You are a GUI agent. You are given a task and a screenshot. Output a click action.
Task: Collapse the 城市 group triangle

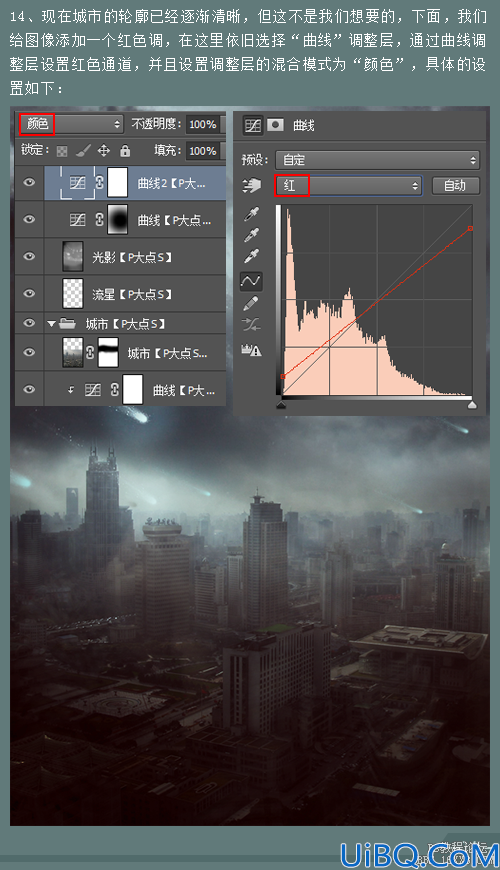tap(52, 323)
